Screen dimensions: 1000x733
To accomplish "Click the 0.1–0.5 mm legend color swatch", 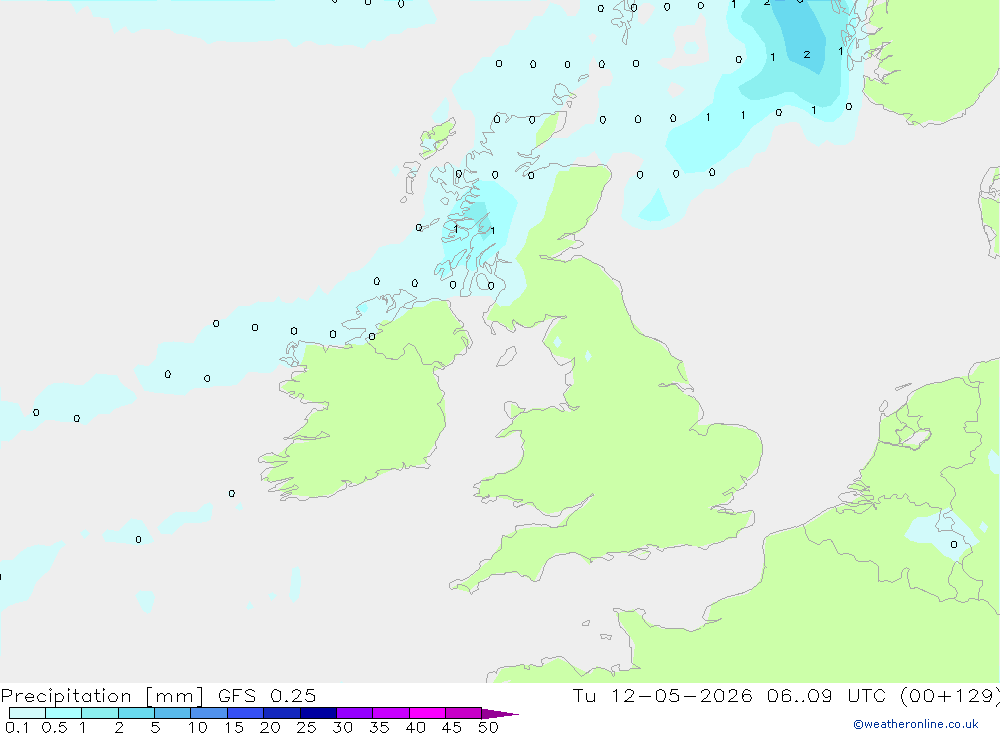I will [27, 713].
